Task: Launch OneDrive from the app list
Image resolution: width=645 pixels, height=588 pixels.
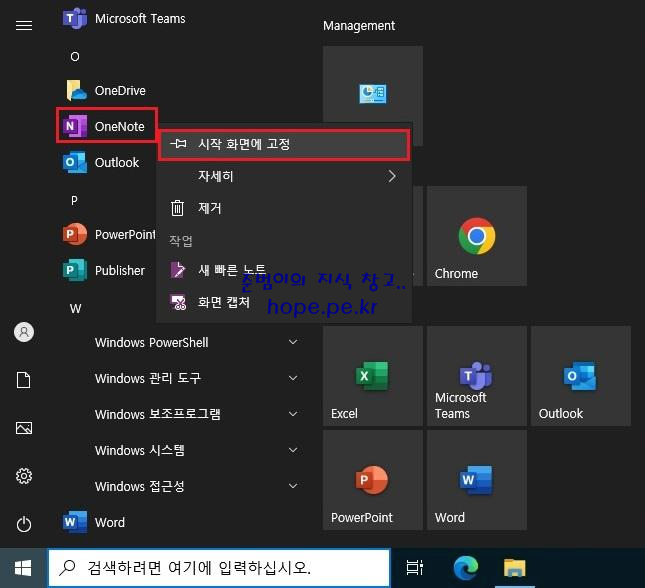Action: pos(106,91)
